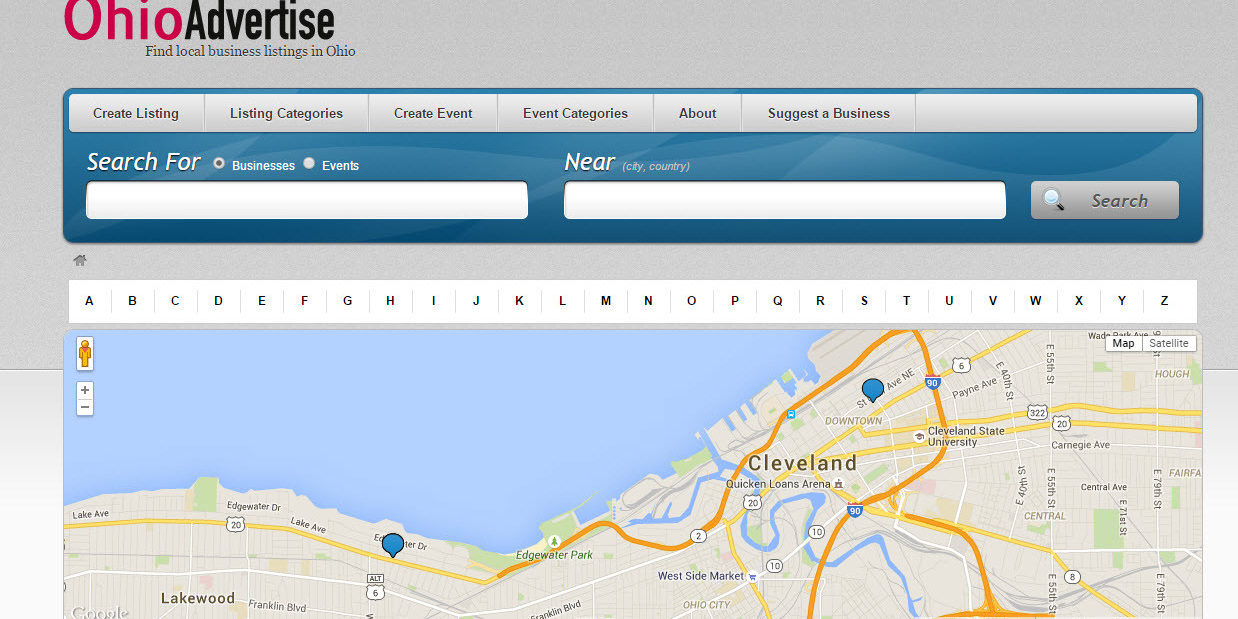Click the home breadcrumb icon
Screen dimensions: 1238x619
(80, 261)
